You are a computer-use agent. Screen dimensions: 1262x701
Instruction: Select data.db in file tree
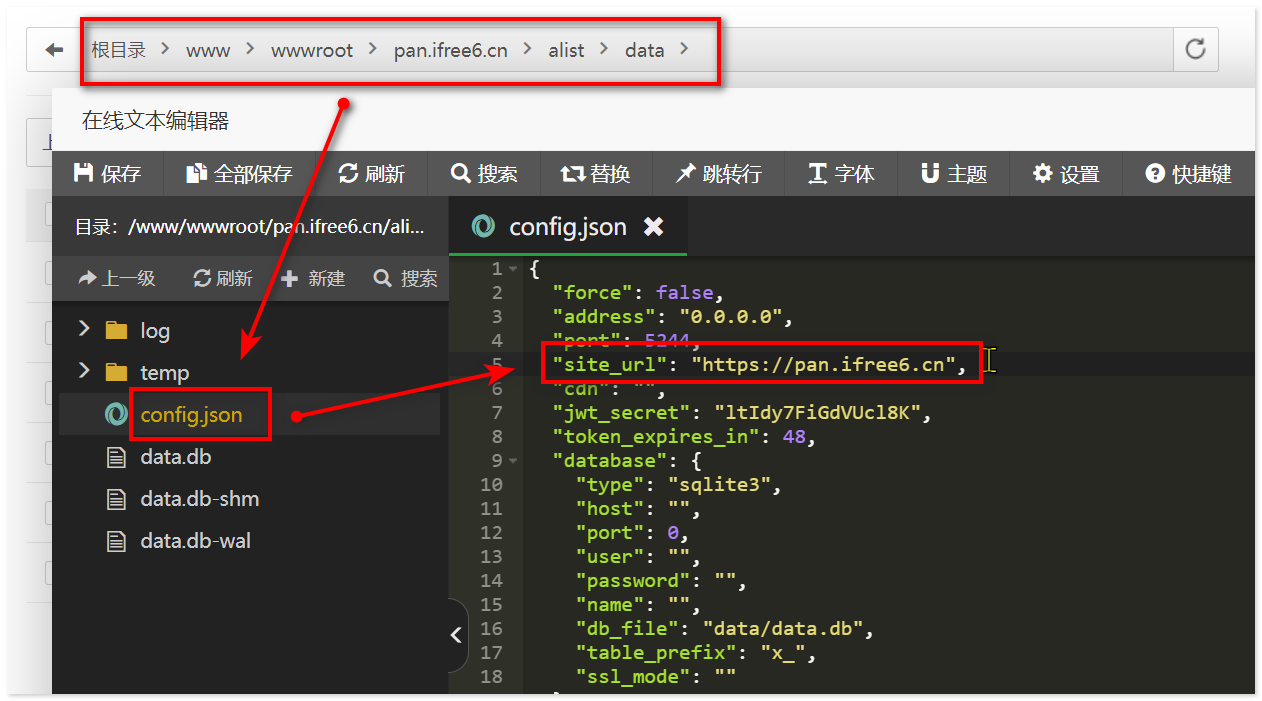tap(175, 457)
